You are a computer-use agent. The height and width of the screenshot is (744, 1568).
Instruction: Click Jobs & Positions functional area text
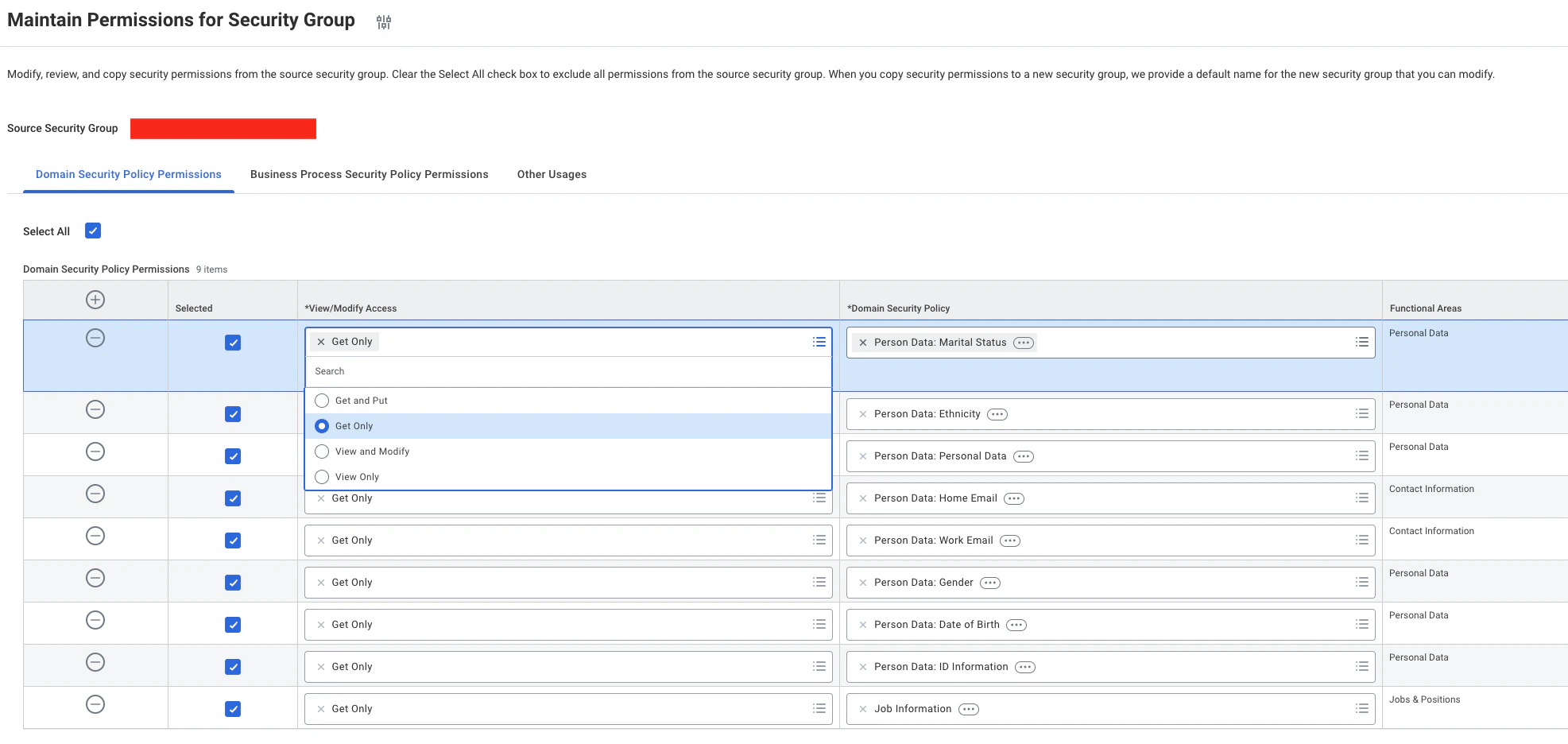click(x=1424, y=699)
